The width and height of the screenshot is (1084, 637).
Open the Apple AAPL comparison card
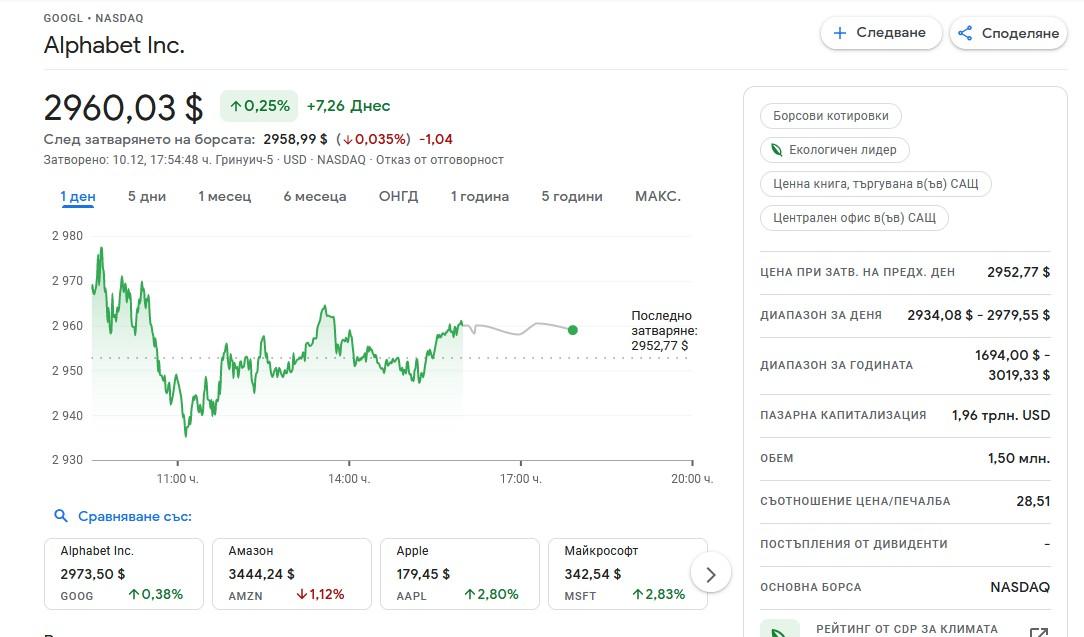click(x=460, y=573)
